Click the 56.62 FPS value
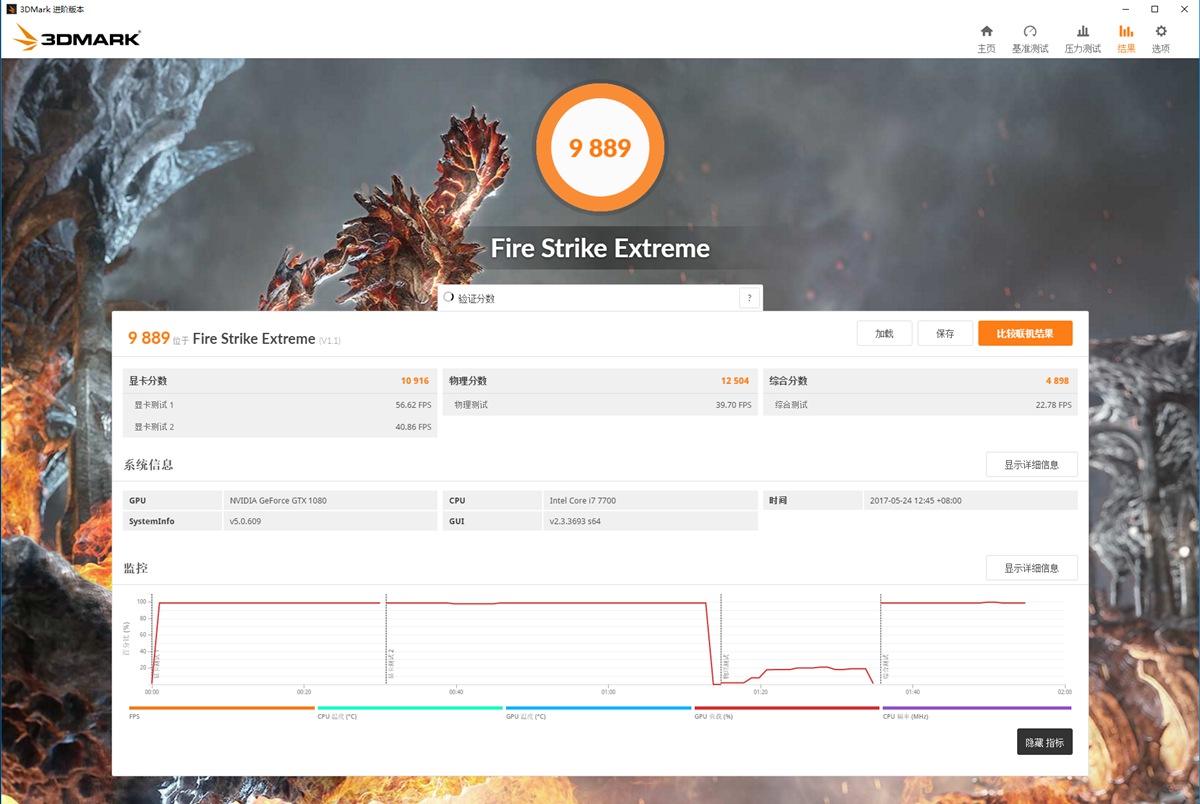 (413, 405)
